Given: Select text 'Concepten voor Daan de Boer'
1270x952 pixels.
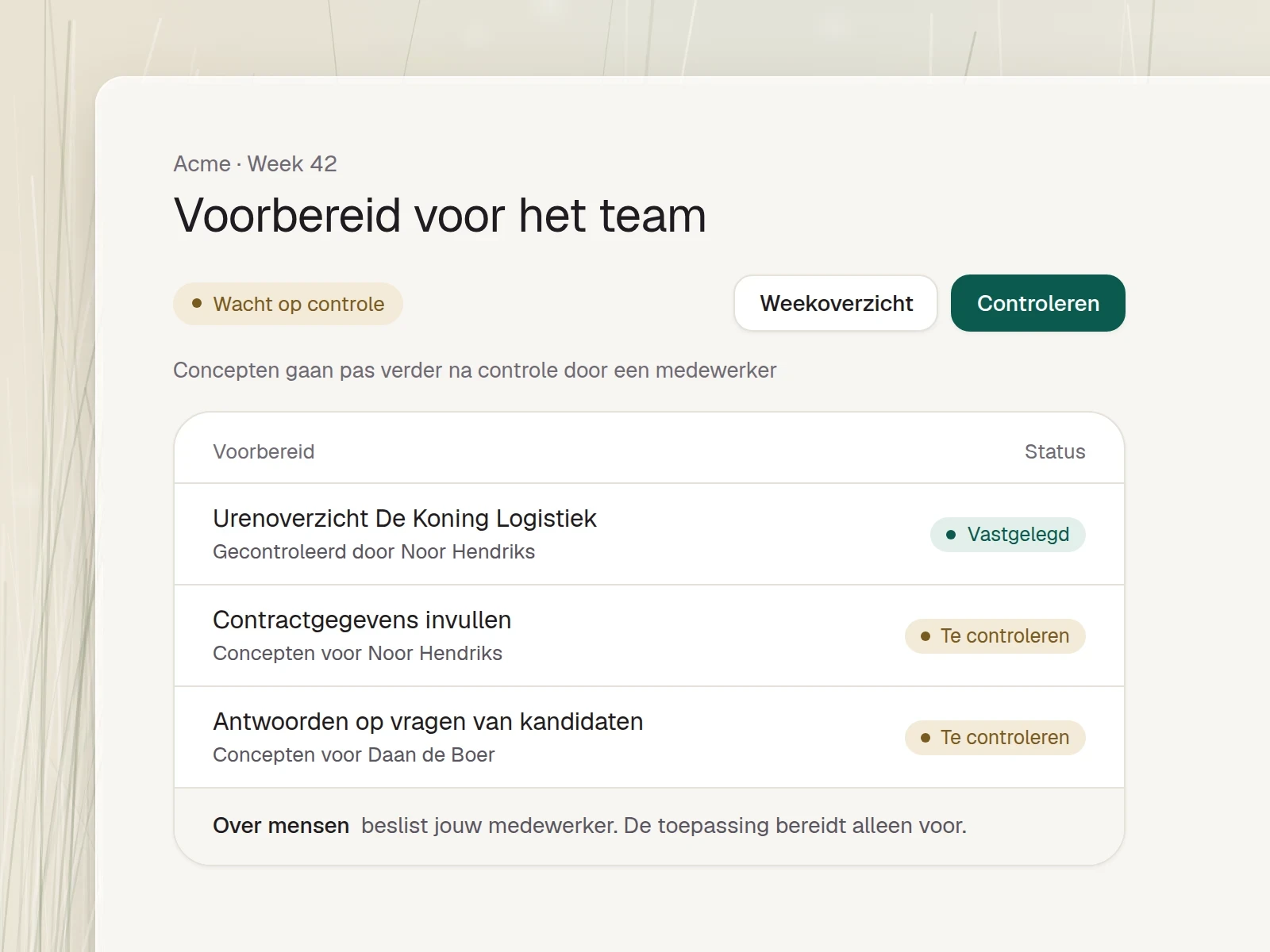Looking at the screenshot, I should click(x=353, y=754).
